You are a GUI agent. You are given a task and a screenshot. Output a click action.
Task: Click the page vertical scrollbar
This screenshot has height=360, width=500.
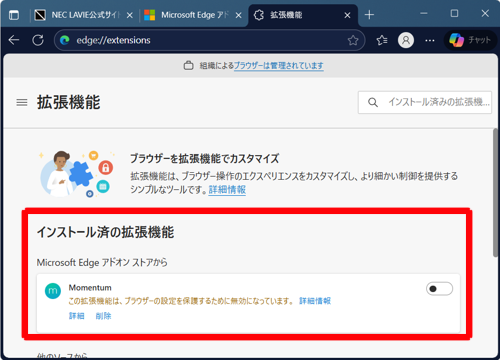pos(496,193)
